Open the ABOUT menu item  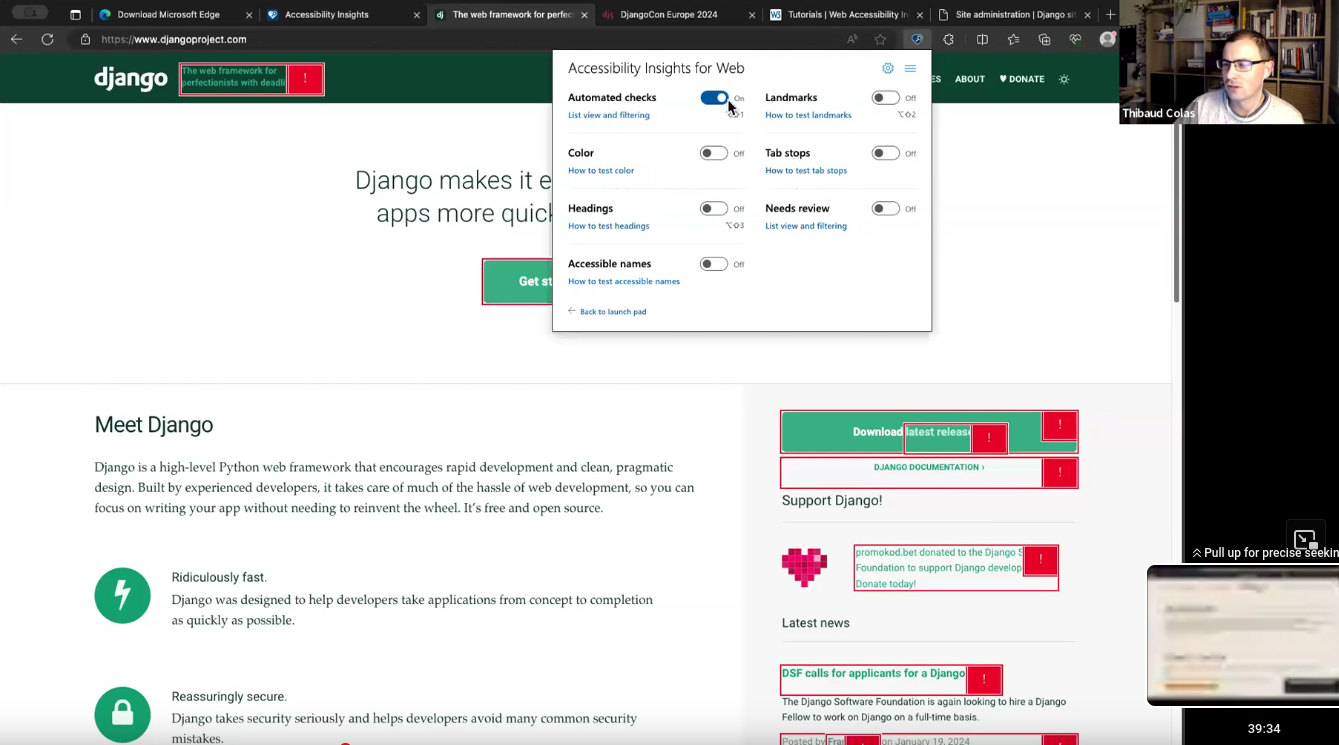click(969, 79)
